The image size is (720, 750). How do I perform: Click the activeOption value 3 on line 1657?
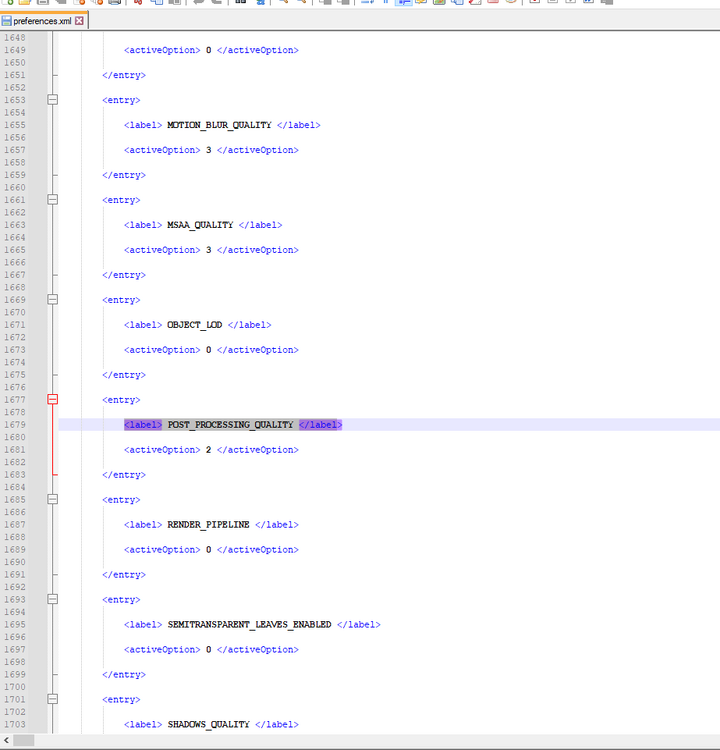click(209, 150)
